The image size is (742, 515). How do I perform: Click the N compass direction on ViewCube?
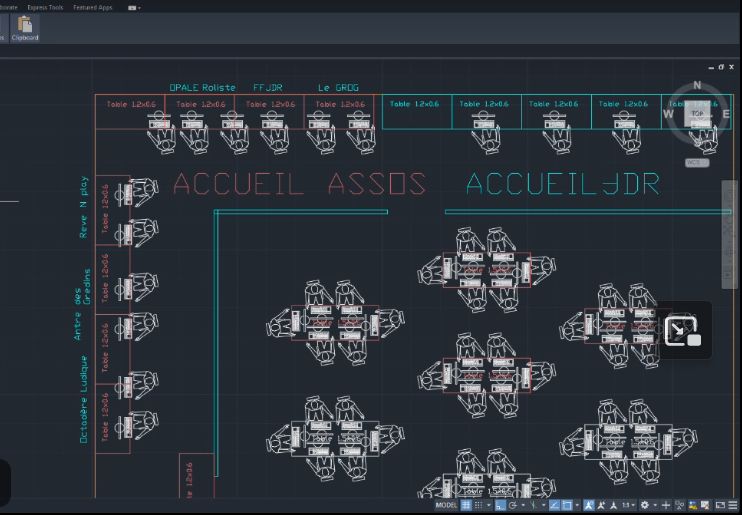[x=697, y=86]
